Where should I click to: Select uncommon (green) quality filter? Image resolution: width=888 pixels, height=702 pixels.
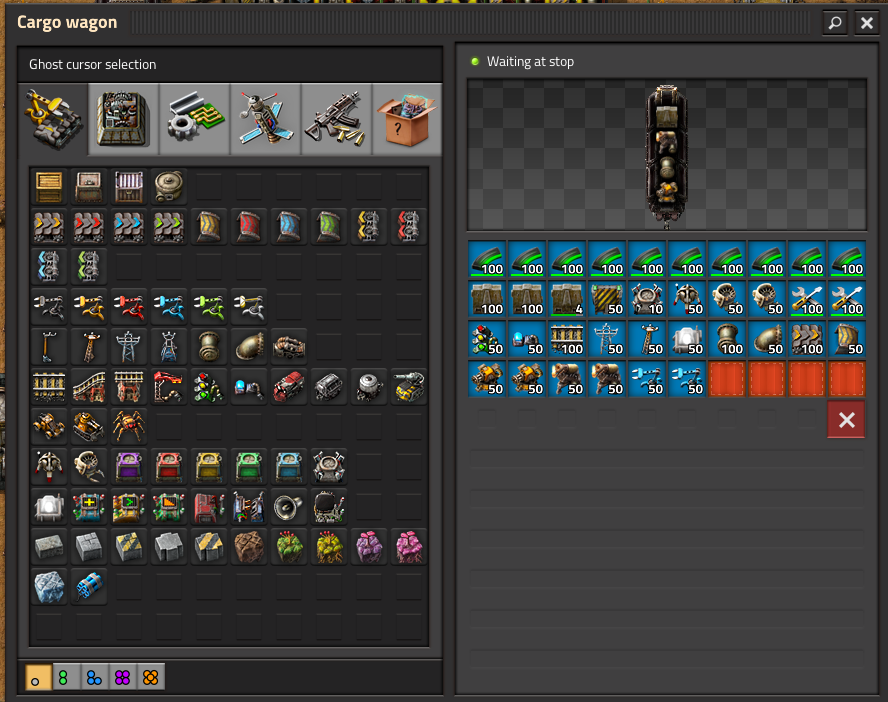click(66, 677)
